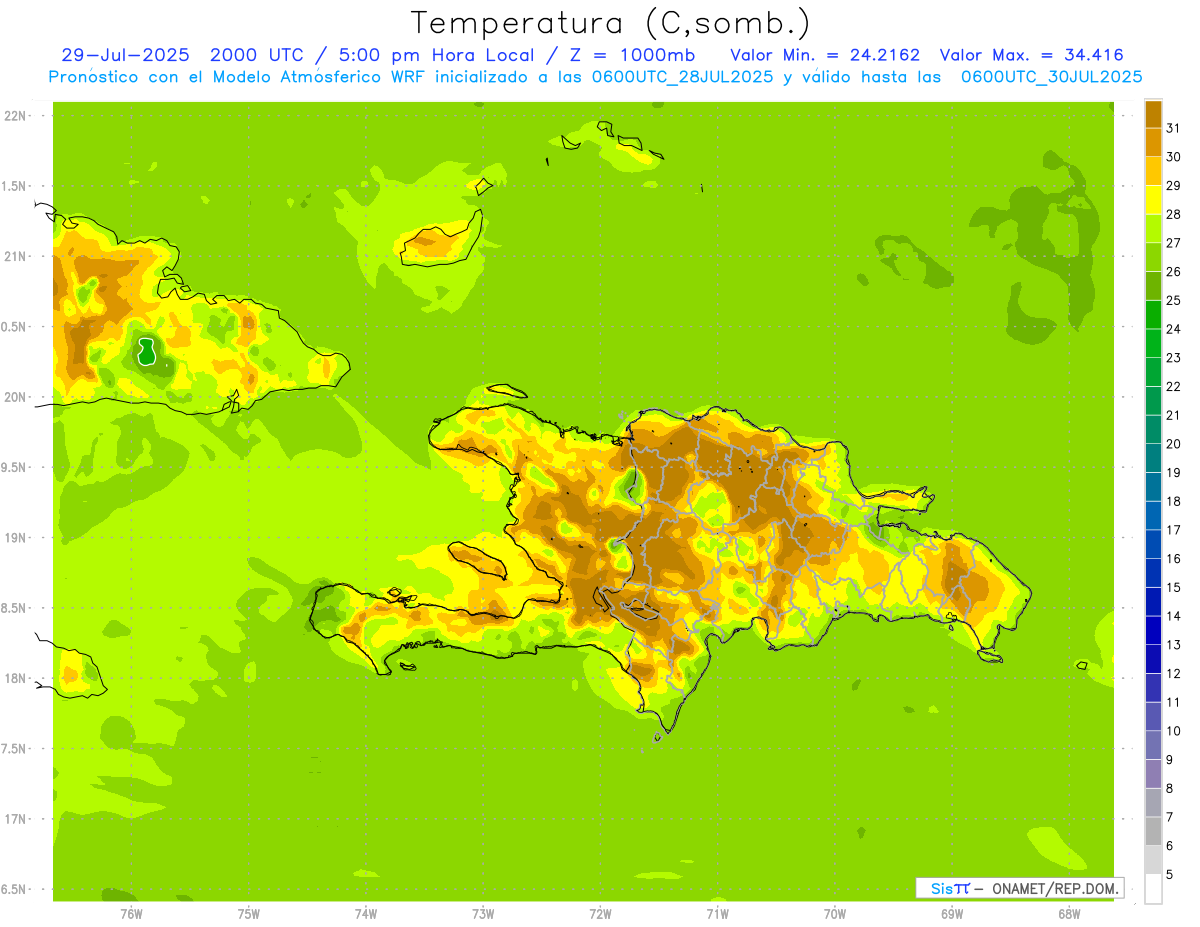Click the 'Z = 1000mb' level text
This screenshot has height=927, width=1200.
click(632, 55)
